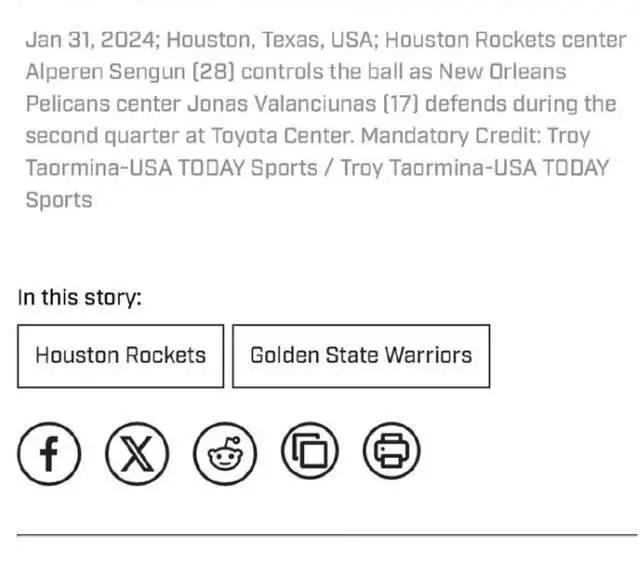Post this story to Reddit
This screenshot has height=580, width=640.
225,453
